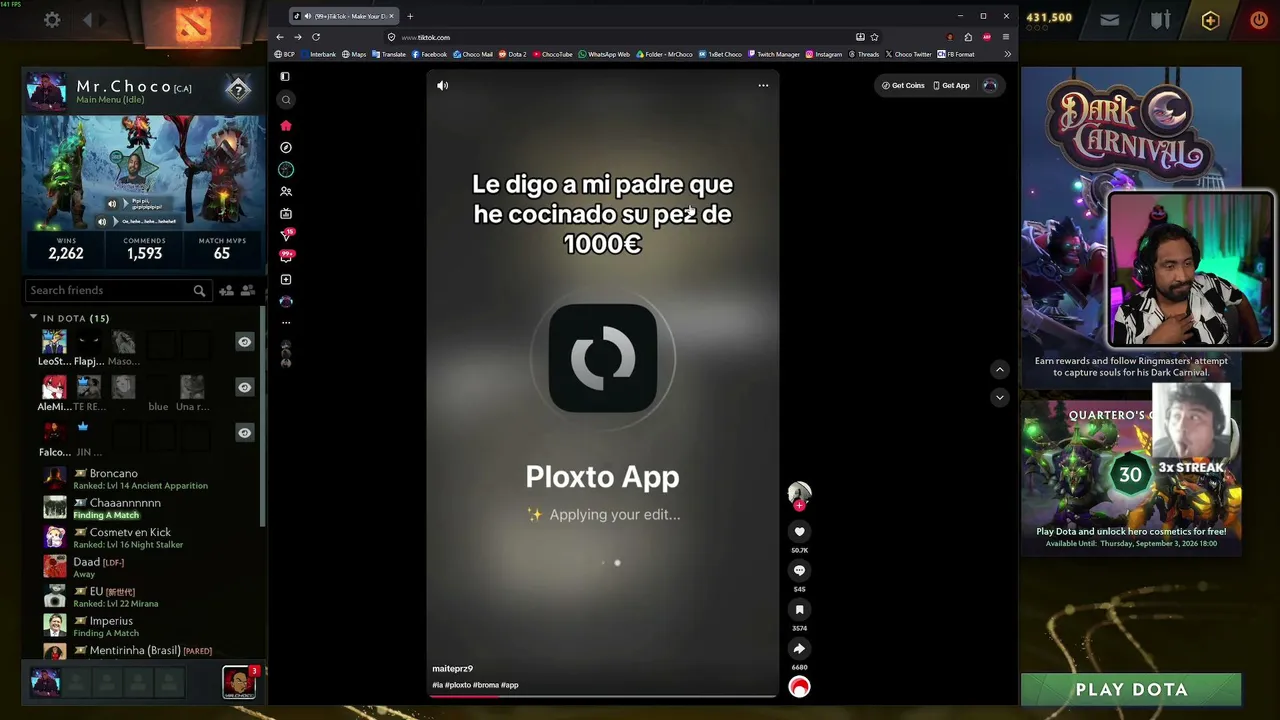The image size is (1280, 720).
Task: Reload the TikTok page
Action: [316, 37]
